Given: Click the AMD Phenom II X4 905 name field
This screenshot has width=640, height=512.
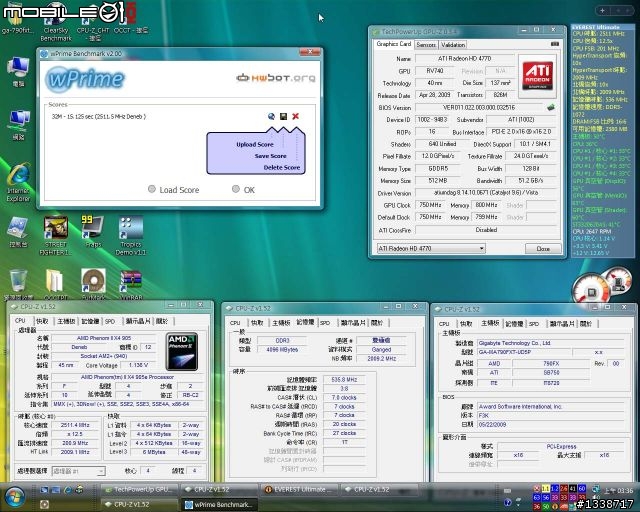Looking at the screenshot, I should coord(104,338).
